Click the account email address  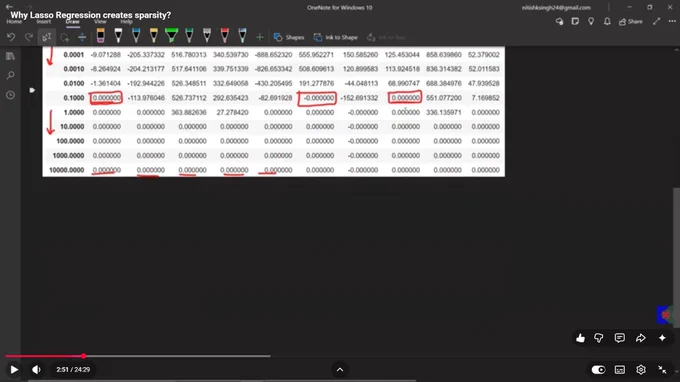click(556, 7)
